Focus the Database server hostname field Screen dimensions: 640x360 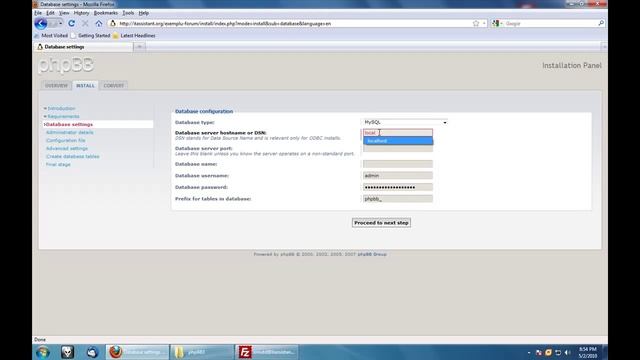click(x=398, y=133)
